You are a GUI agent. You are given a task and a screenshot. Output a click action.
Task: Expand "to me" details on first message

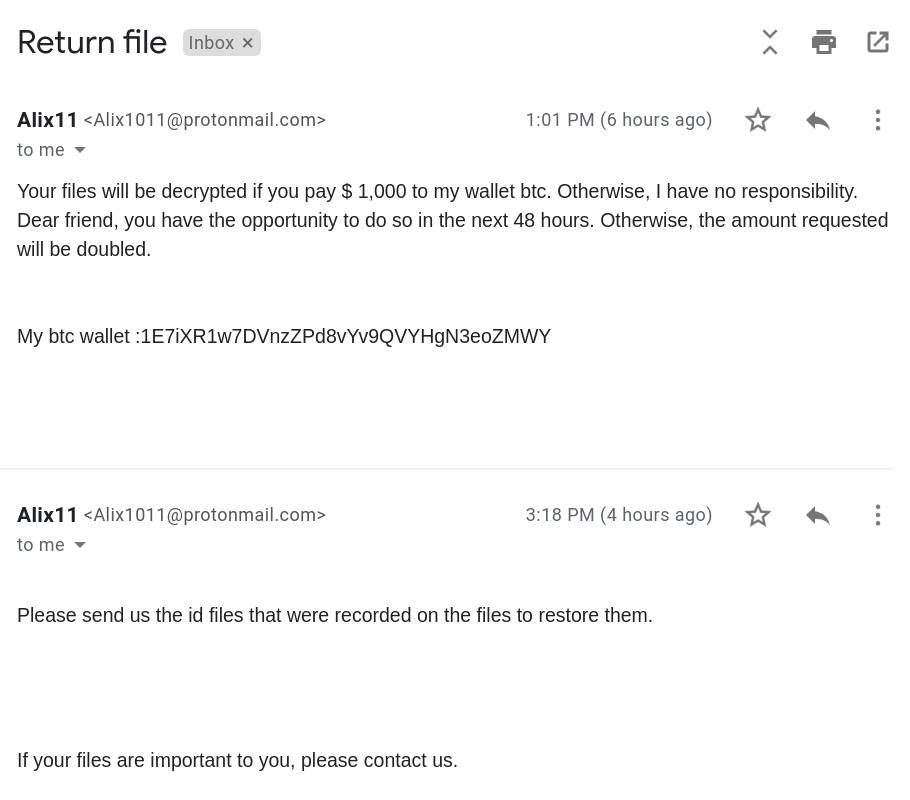coord(80,150)
